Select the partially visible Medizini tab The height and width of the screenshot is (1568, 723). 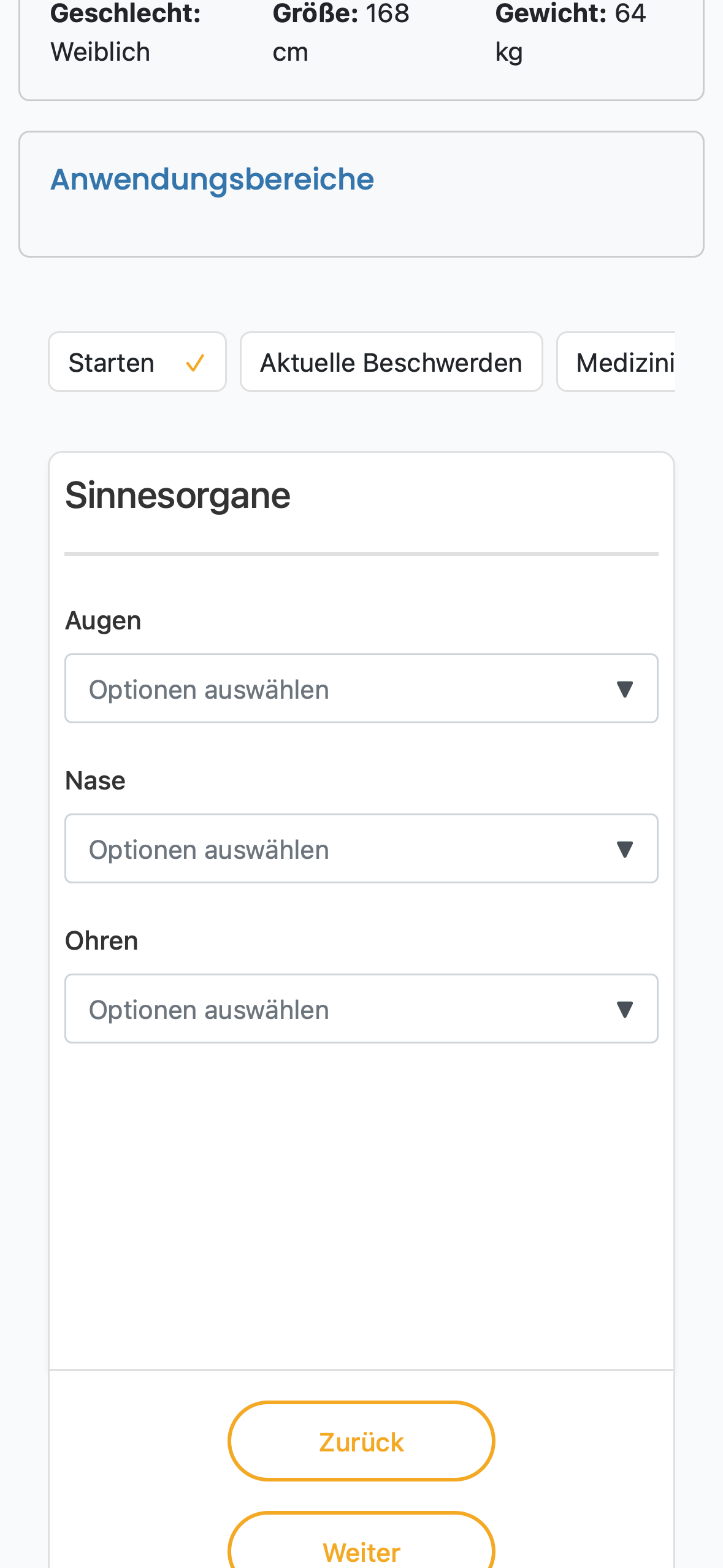(616, 362)
